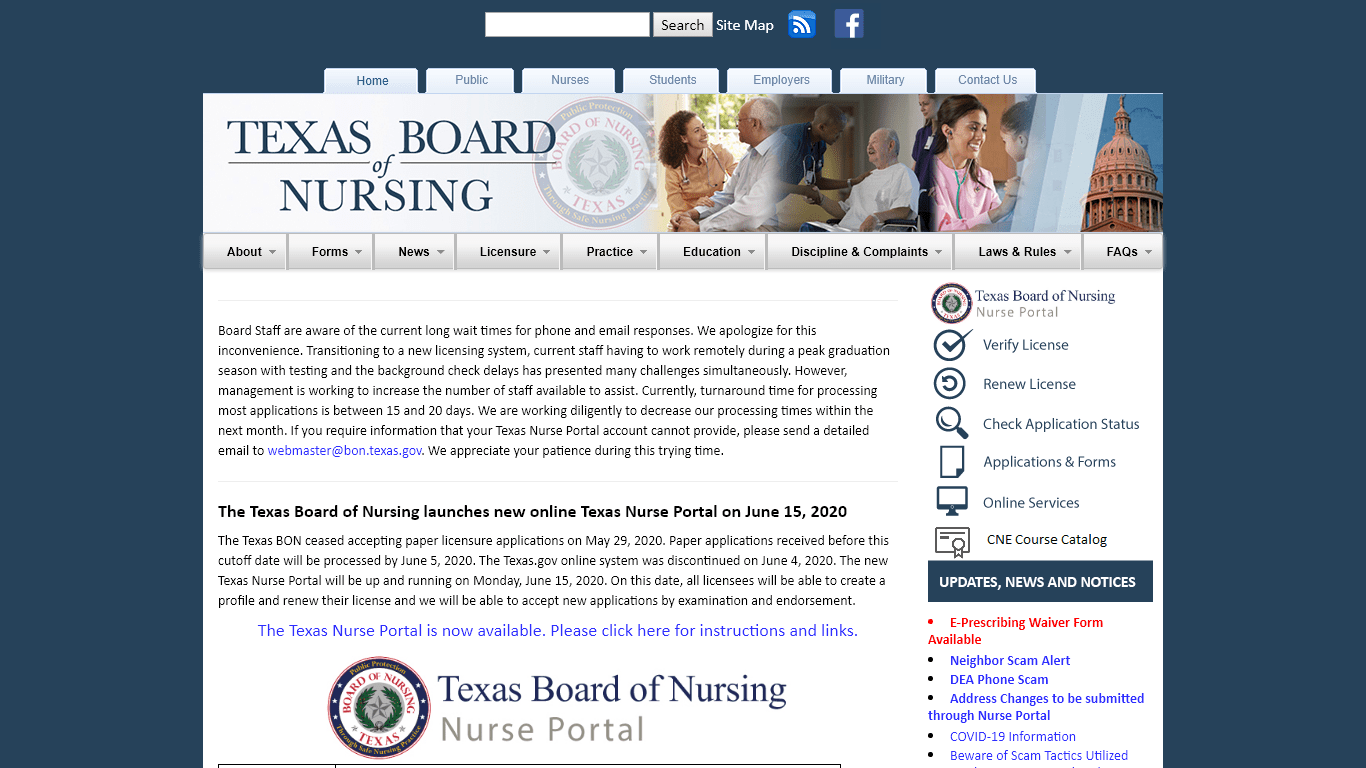Expand the Forms menu
The image size is (1366, 768).
tap(331, 252)
